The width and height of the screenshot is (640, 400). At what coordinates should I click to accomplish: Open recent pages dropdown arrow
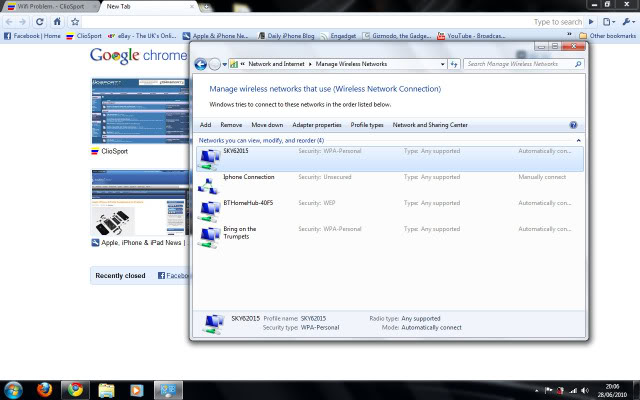coord(224,64)
